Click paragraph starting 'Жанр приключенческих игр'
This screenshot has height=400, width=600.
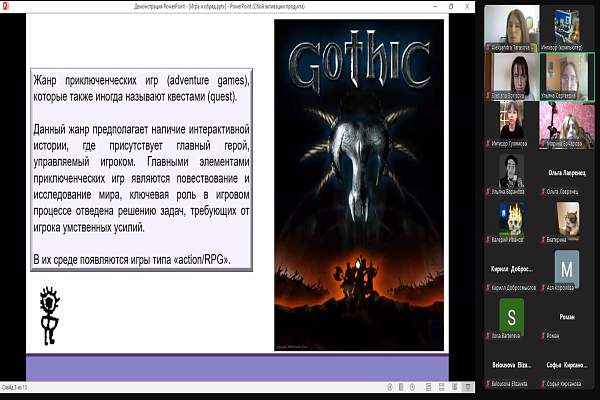click(141, 88)
